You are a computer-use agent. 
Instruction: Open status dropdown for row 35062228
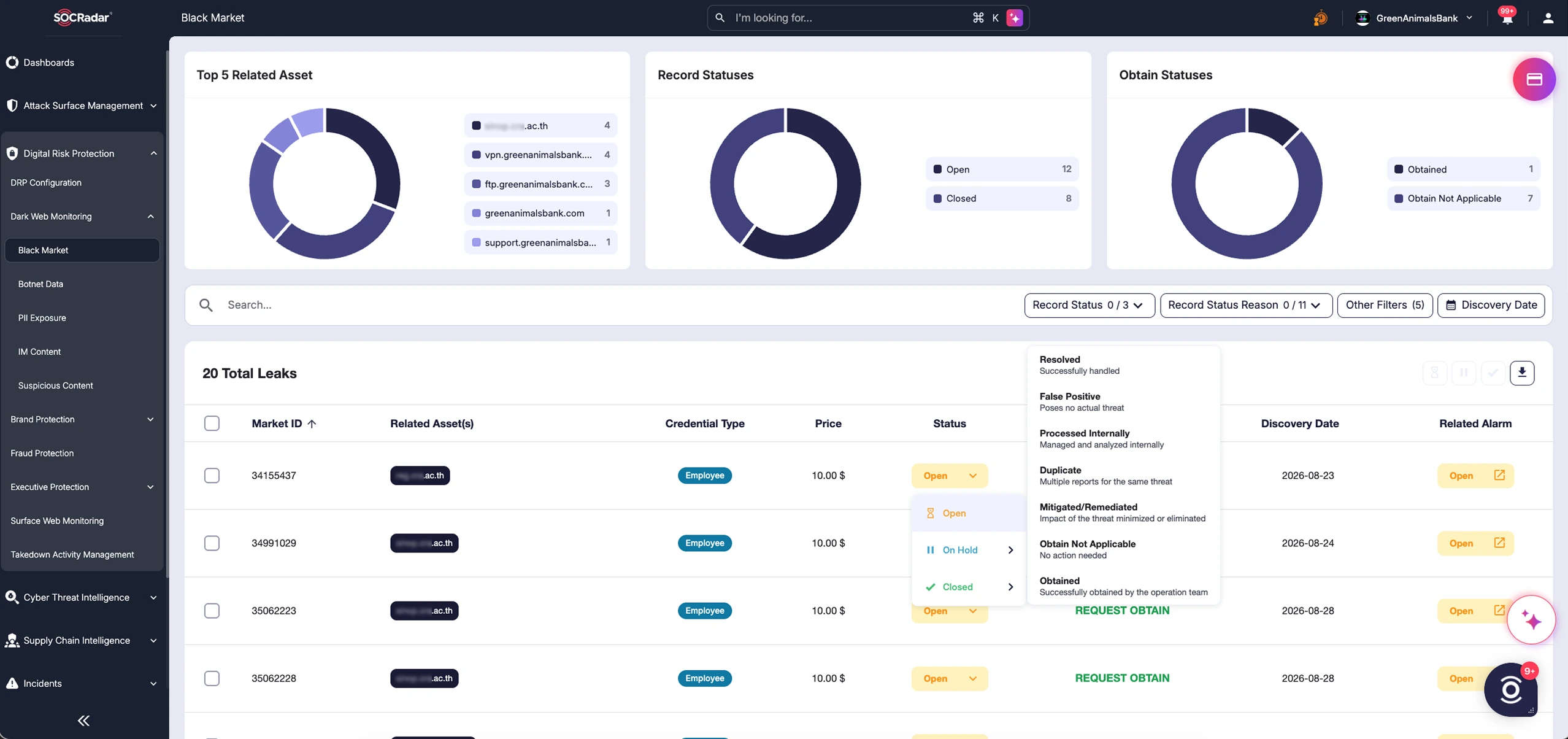949,678
